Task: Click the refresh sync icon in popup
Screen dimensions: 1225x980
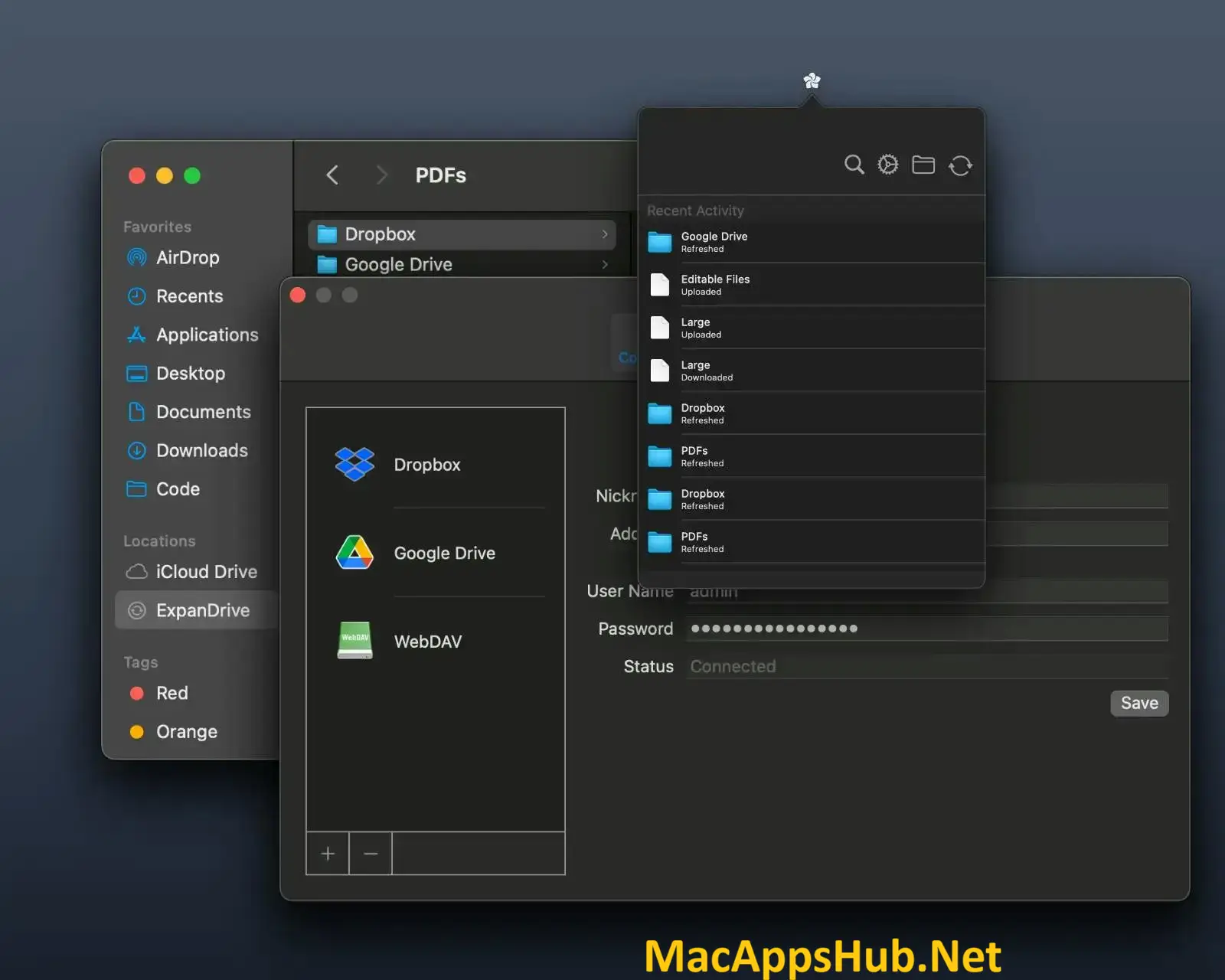Action: point(960,165)
